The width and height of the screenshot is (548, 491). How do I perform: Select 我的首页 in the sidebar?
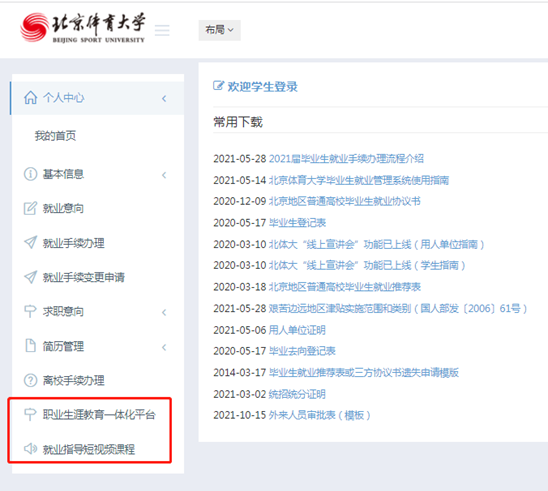click(x=55, y=136)
